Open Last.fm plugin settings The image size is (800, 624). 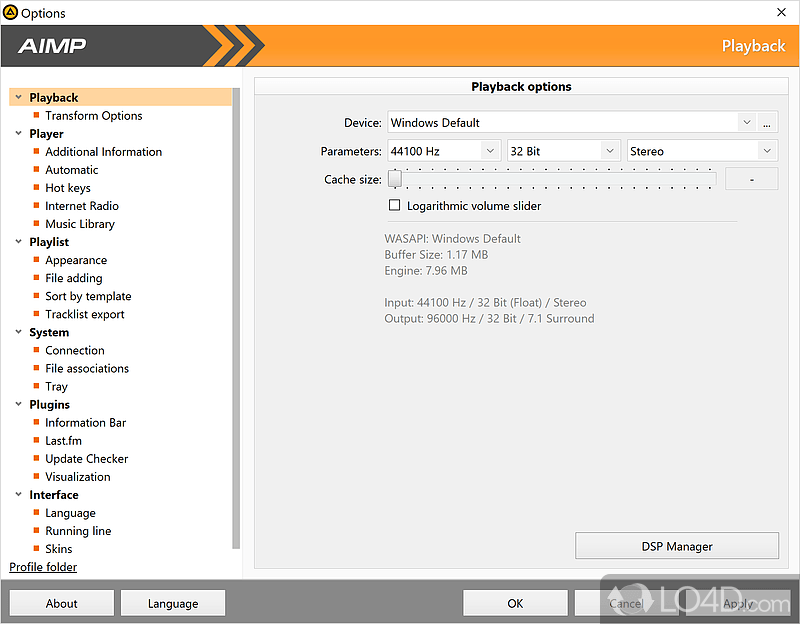point(63,440)
